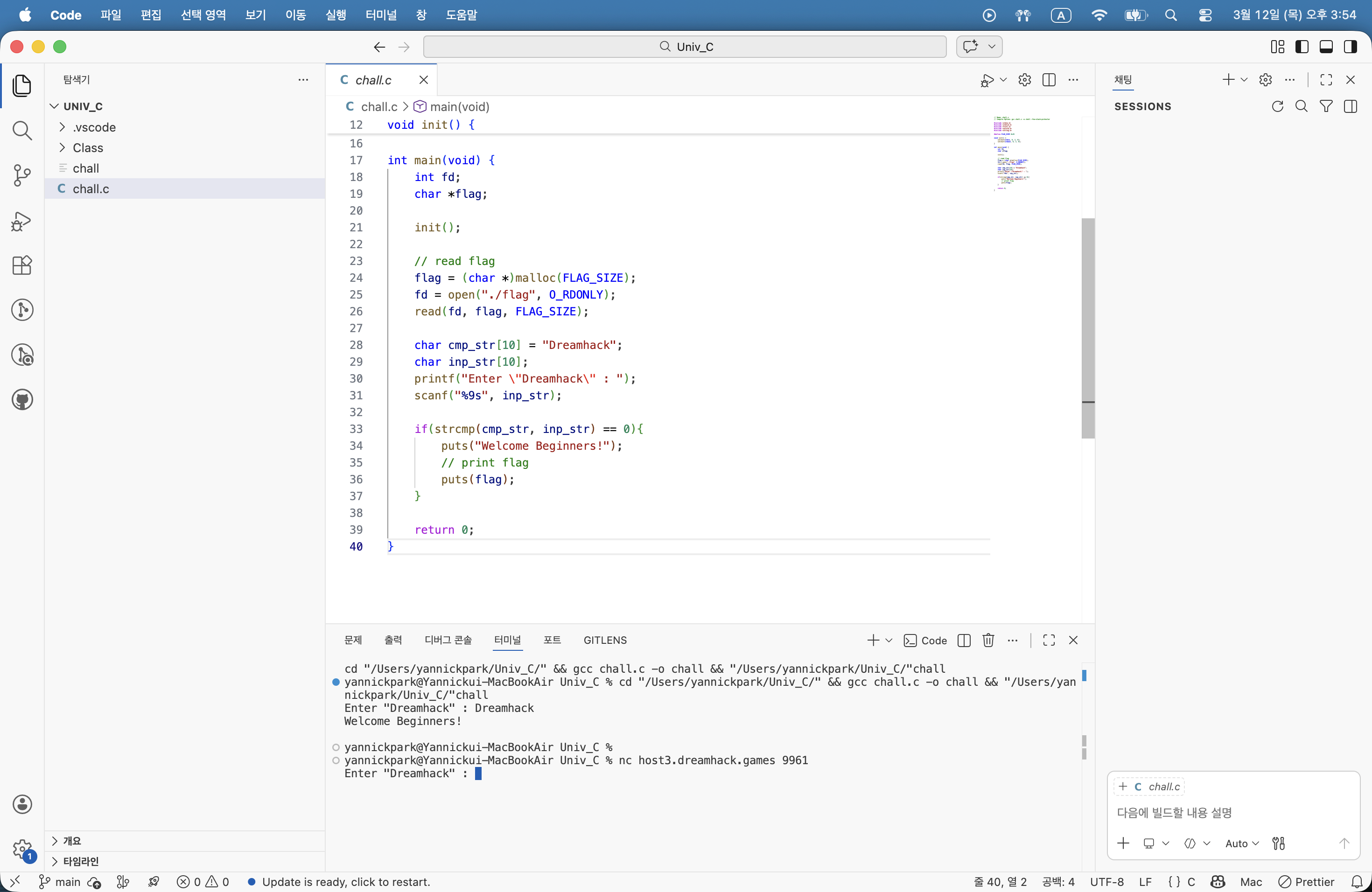Expand the 타임라인 section
The width and height of the screenshot is (1372, 892).
tap(81, 862)
